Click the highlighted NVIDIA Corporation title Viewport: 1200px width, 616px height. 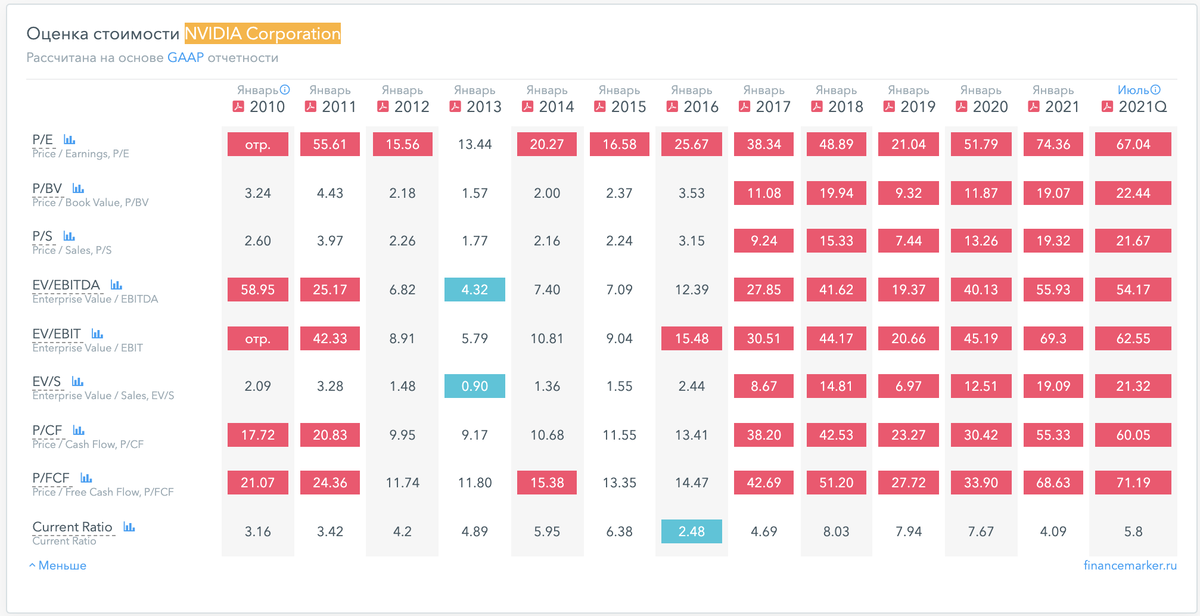tap(263, 34)
